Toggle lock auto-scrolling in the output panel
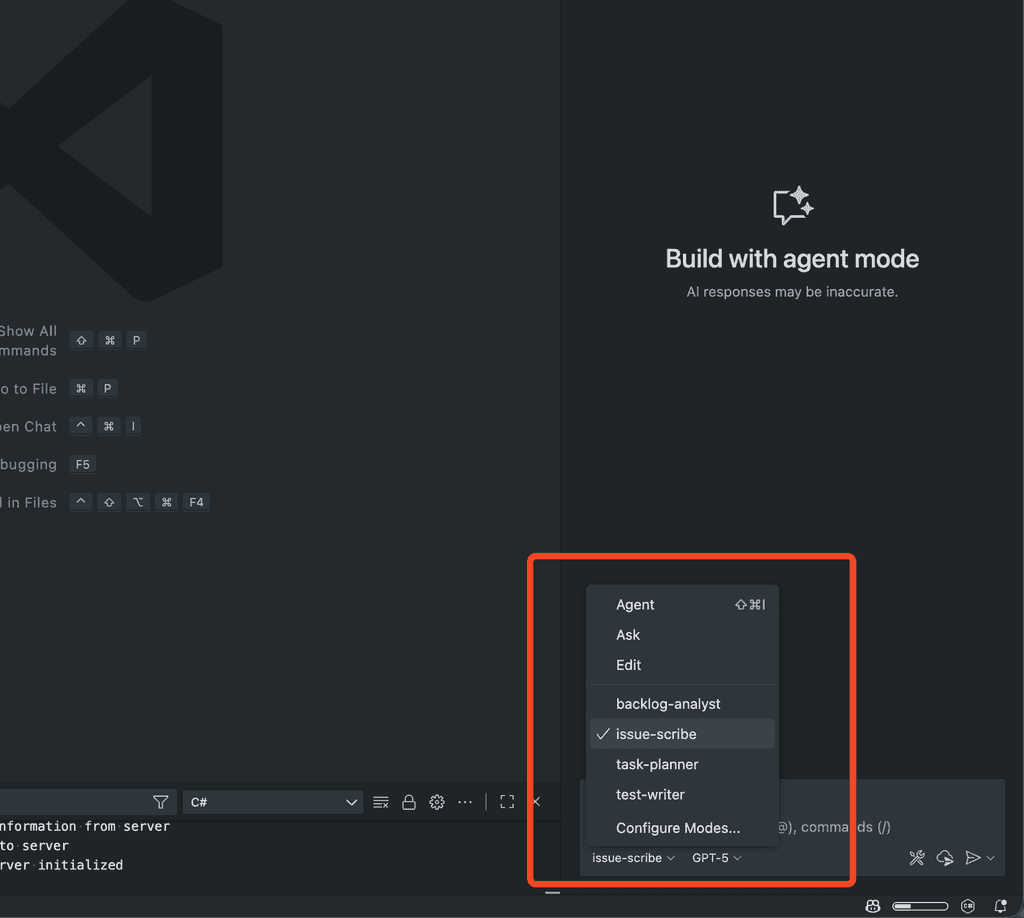This screenshot has height=918, width=1024. (408, 801)
